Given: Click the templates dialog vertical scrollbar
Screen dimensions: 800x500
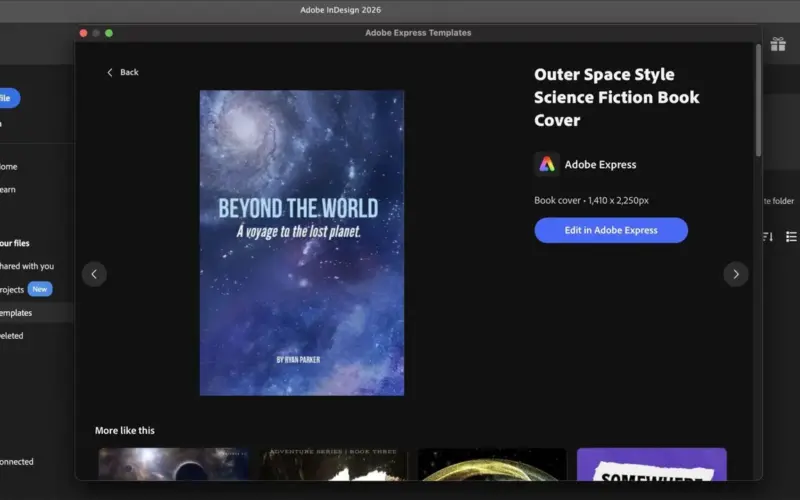Looking at the screenshot, I should (758, 100).
